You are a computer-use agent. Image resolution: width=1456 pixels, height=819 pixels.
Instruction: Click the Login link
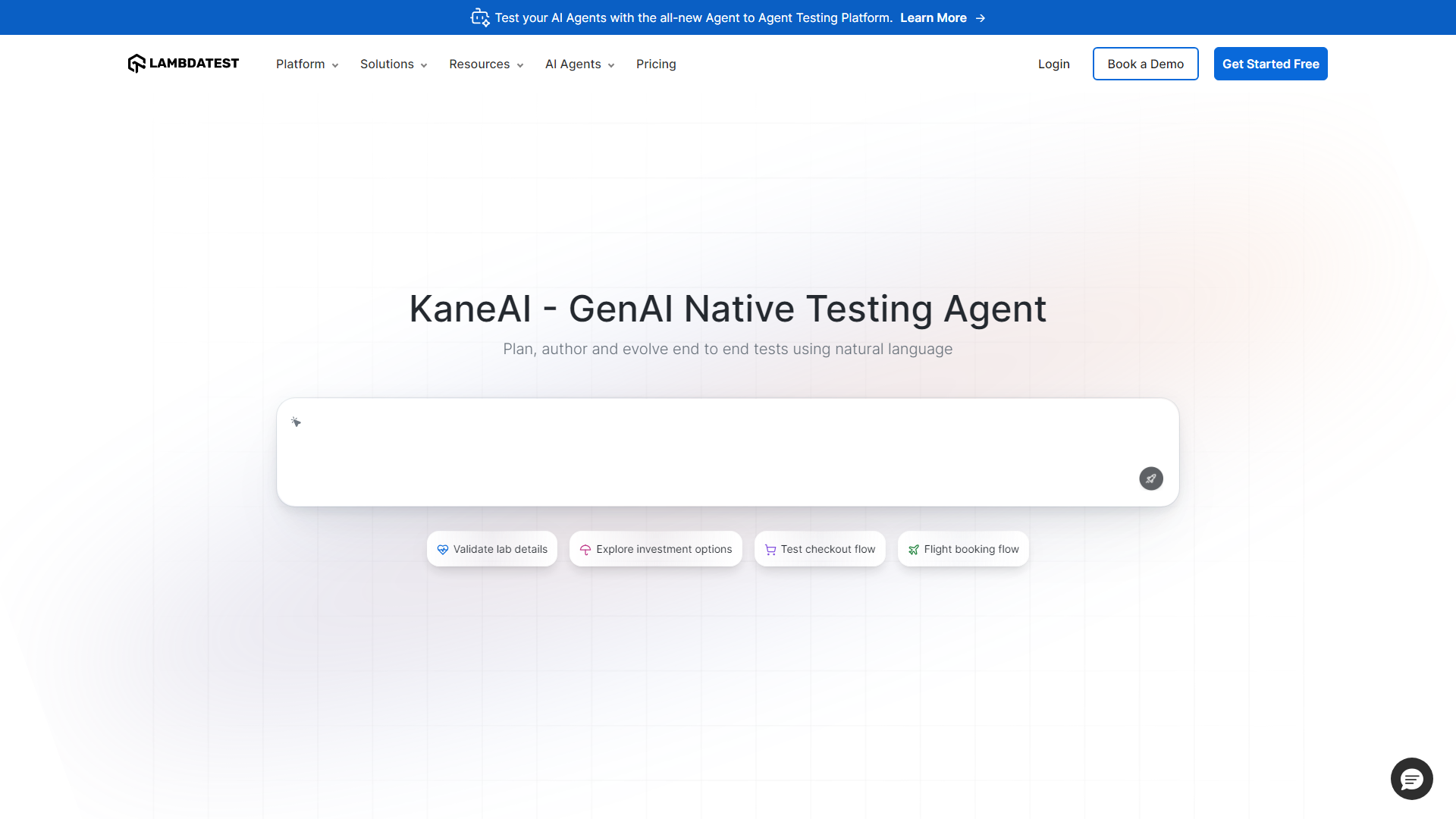(x=1053, y=64)
